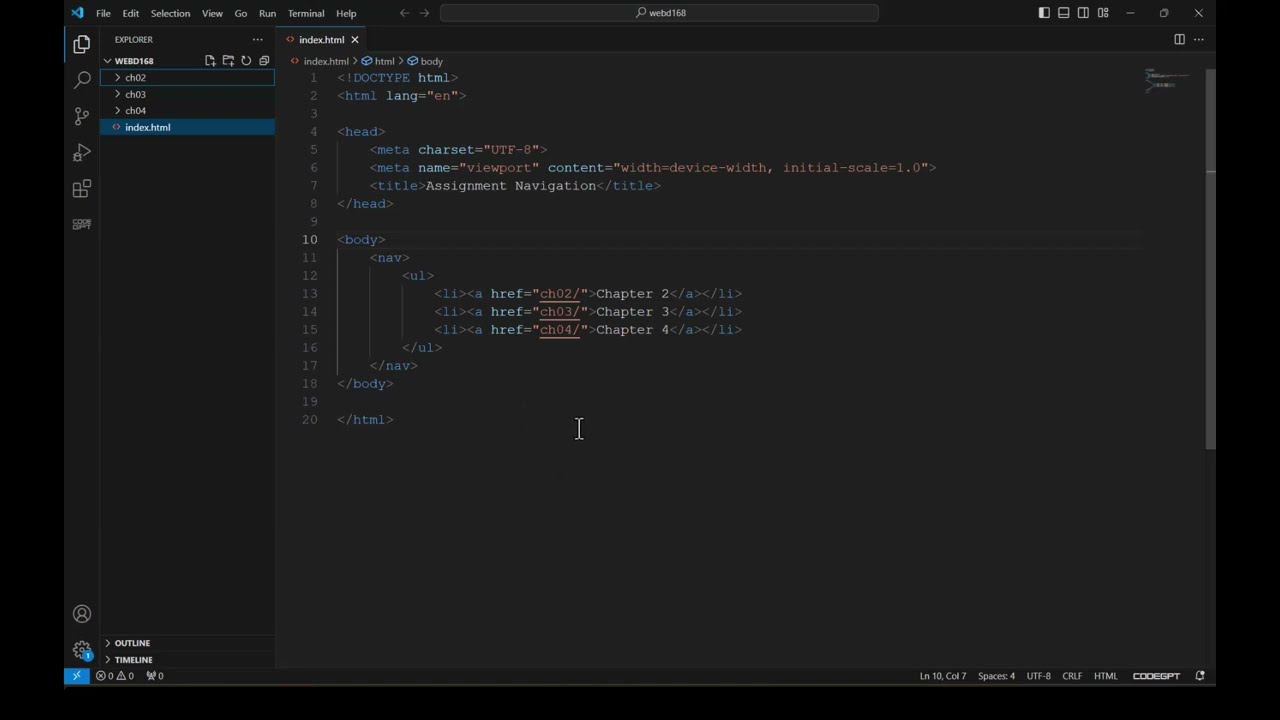Open the Explorer view in activity bar
Screen dimensions: 1280x720
(x=82, y=44)
